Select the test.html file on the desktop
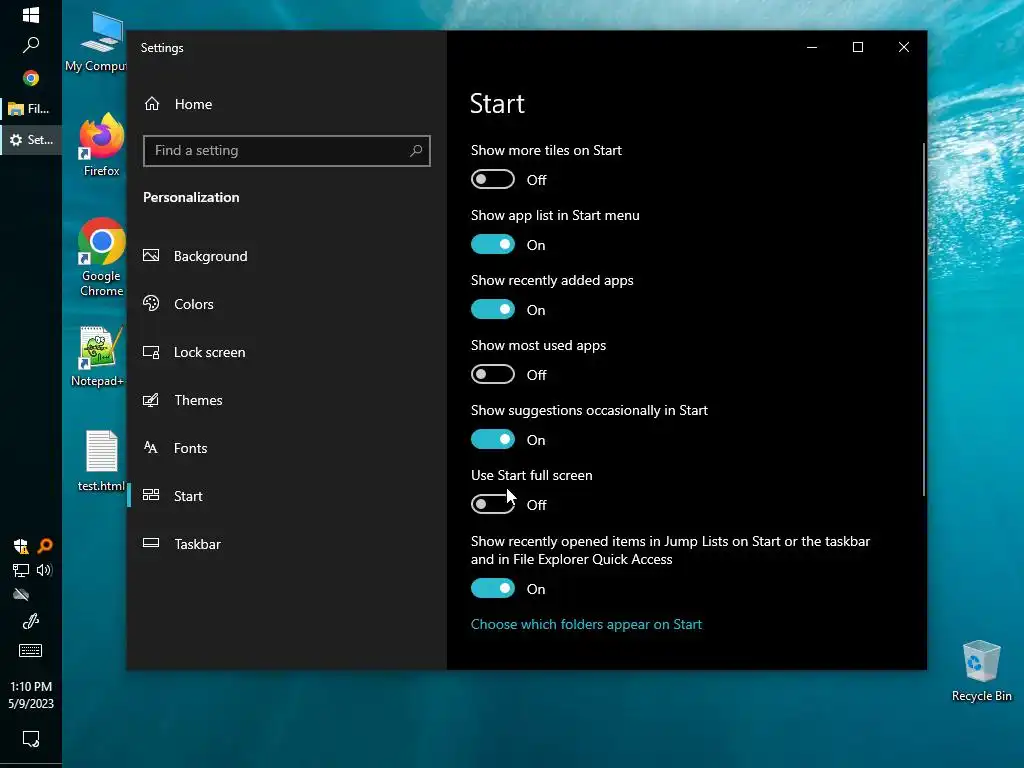This screenshot has width=1024, height=768. point(101,461)
